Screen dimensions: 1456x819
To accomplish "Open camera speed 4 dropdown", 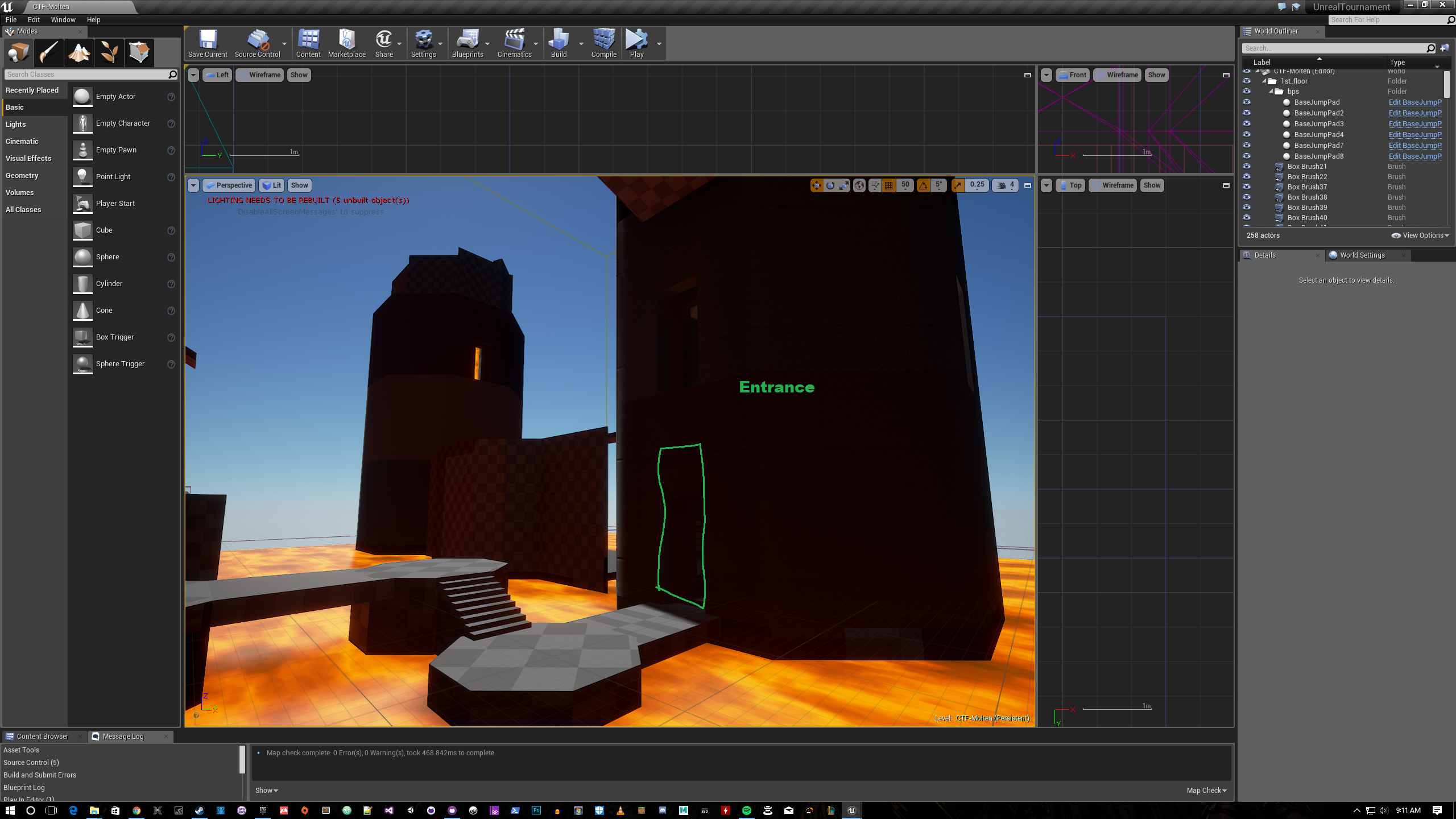I will (1005, 185).
